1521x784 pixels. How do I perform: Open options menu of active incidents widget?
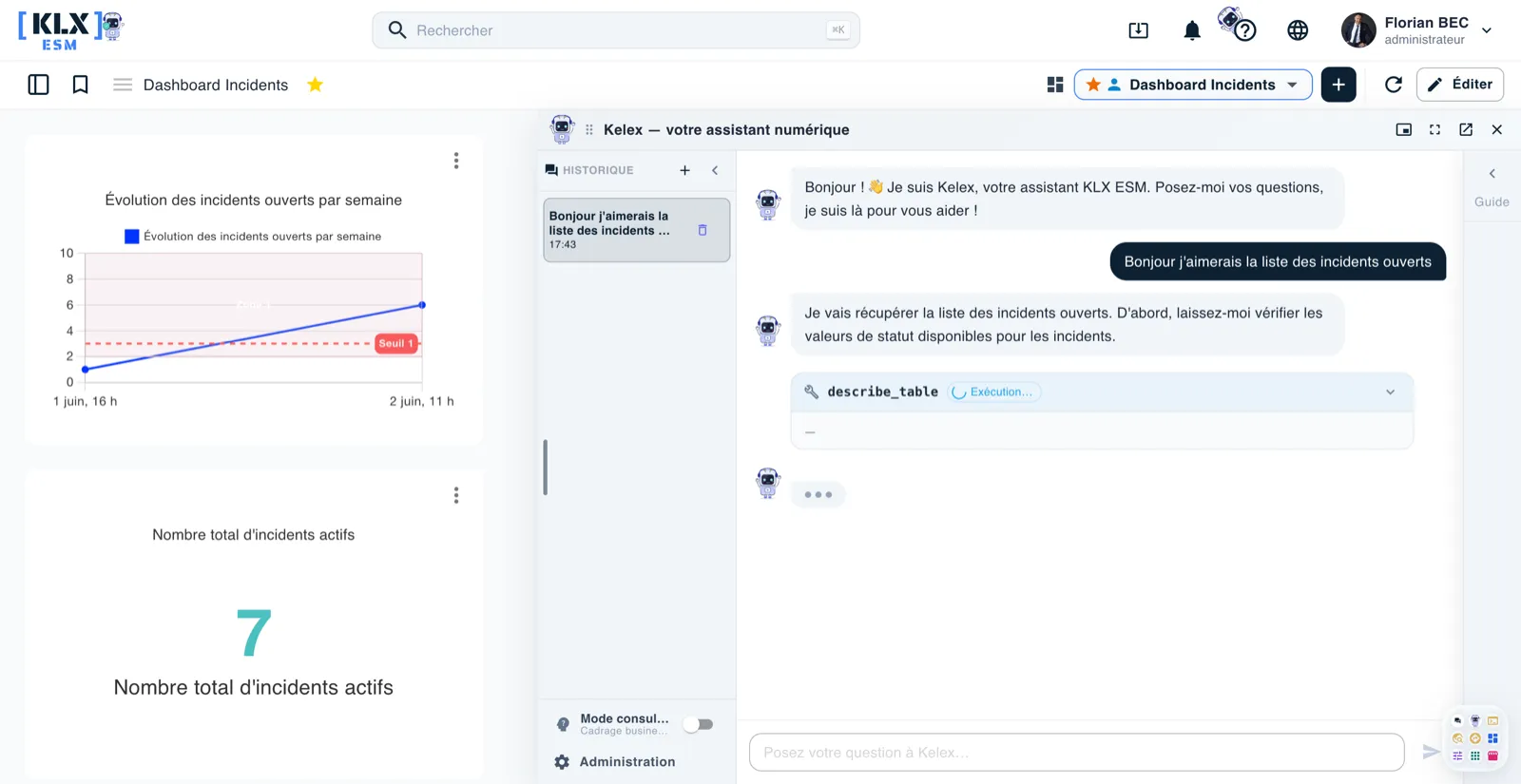click(456, 495)
